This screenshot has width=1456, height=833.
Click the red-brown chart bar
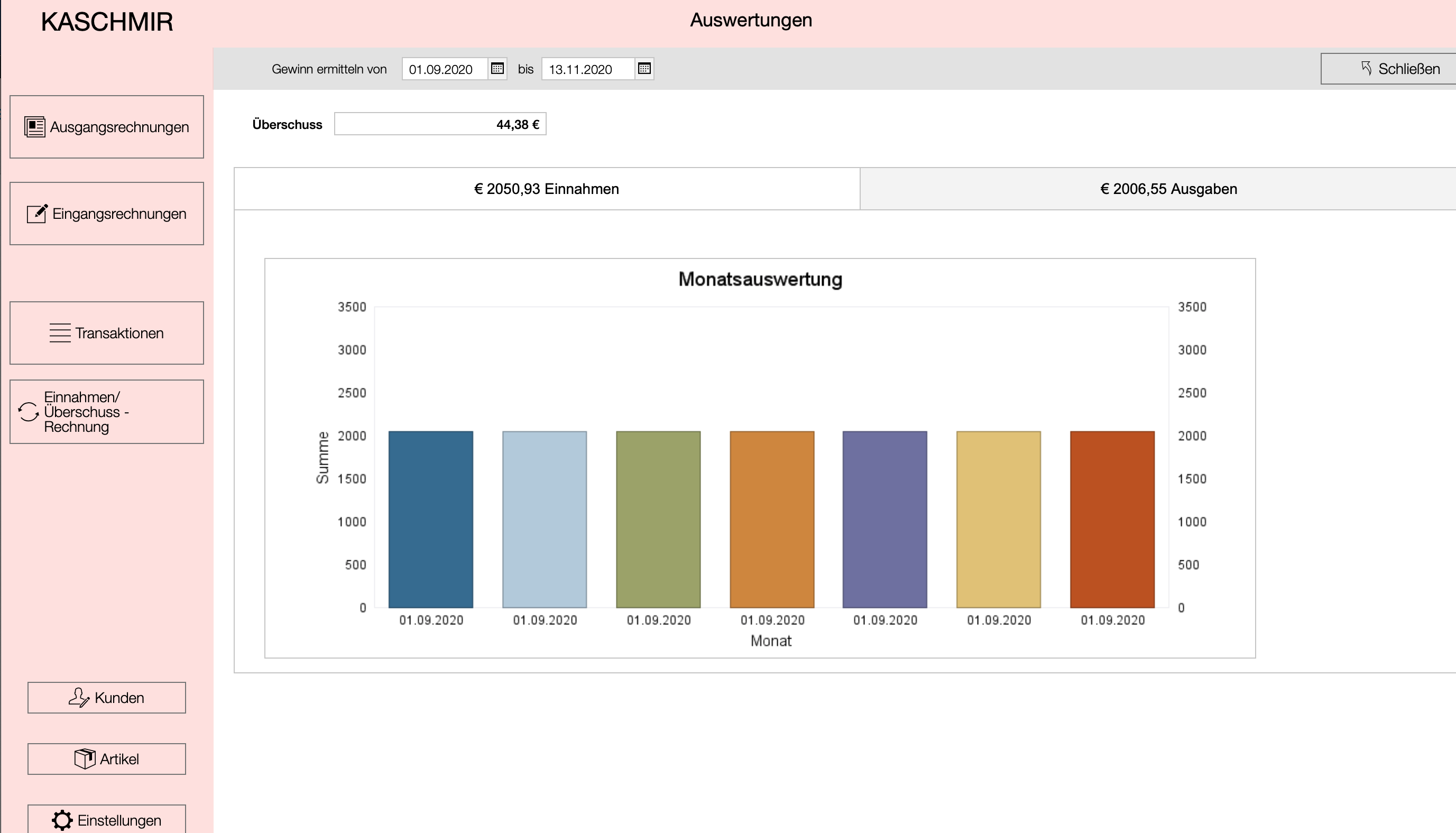(x=1112, y=519)
